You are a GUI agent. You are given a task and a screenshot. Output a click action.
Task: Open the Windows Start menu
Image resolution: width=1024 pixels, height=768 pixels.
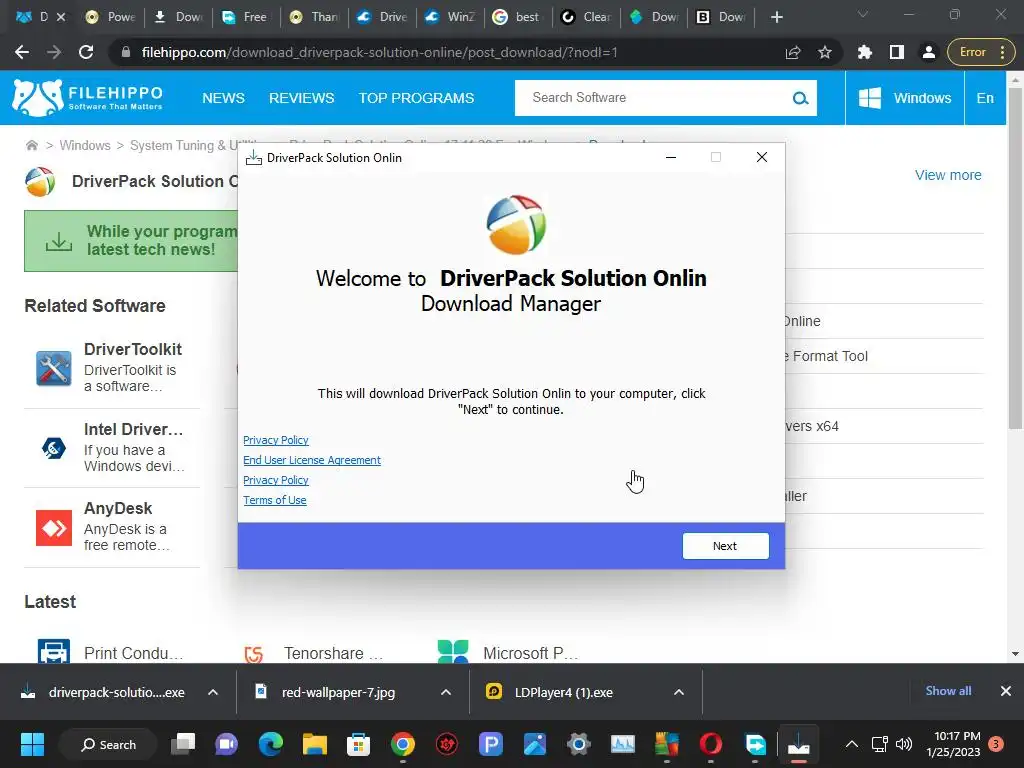32,744
